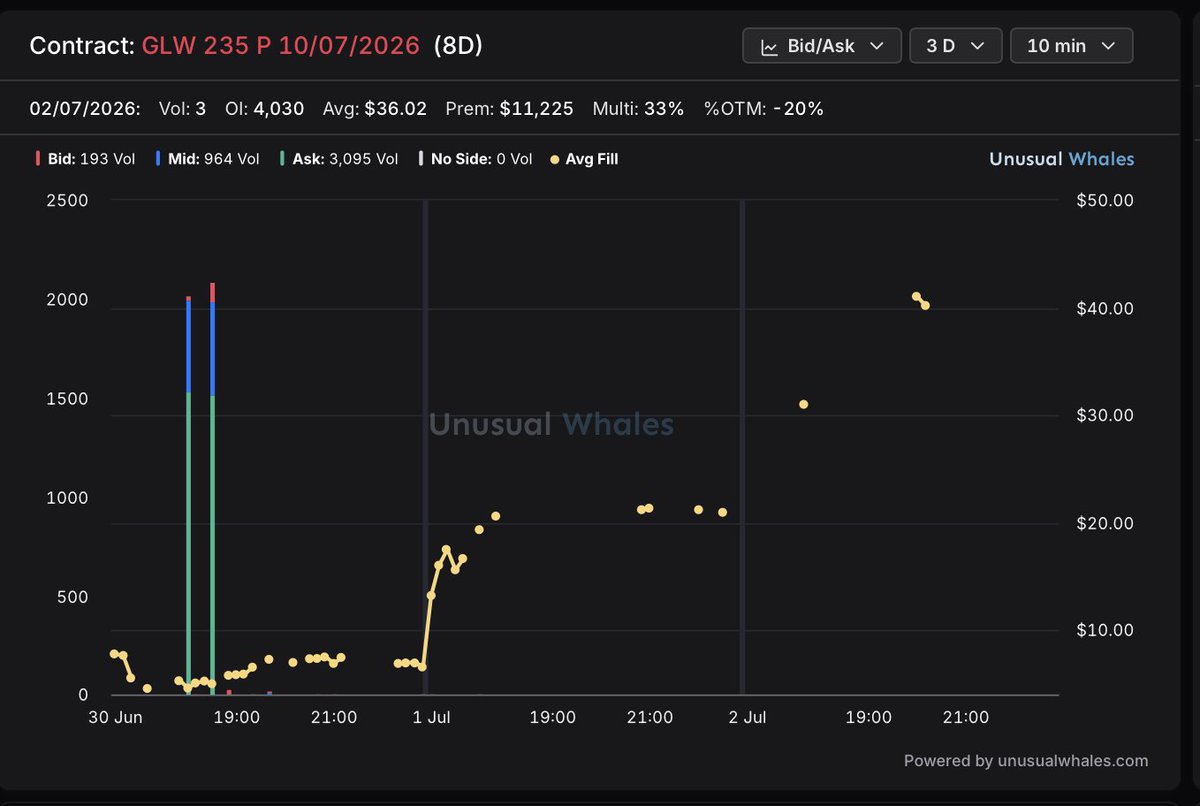Toggle the Mid 964 Vol legend series
This screenshot has height=806, width=1200.
pos(207,158)
